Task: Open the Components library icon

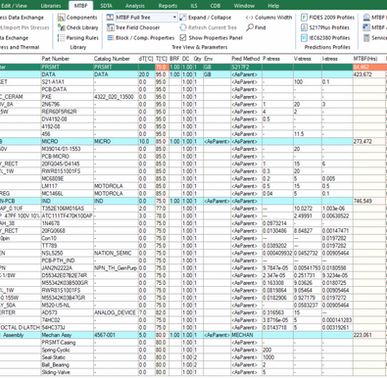Action: point(61,17)
